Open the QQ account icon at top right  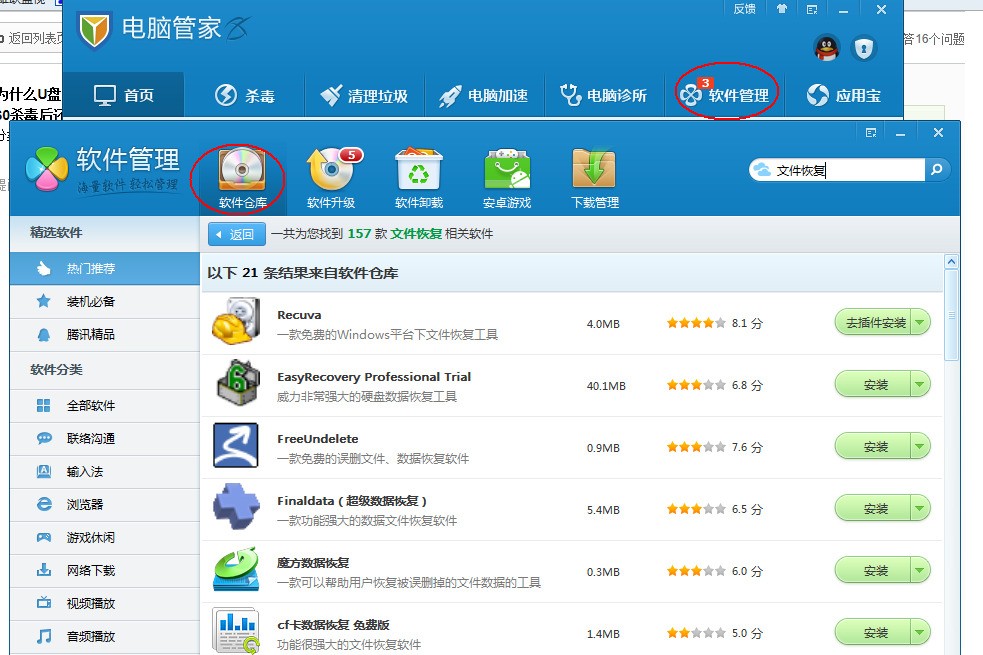pos(827,48)
